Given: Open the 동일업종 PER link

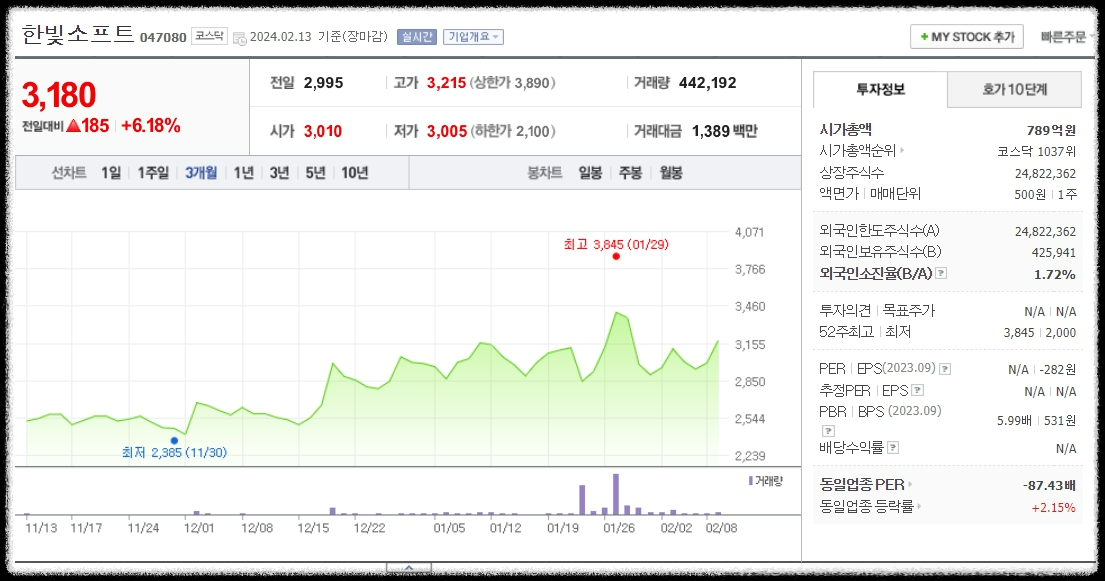Looking at the screenshot, I should coord(862,484).
